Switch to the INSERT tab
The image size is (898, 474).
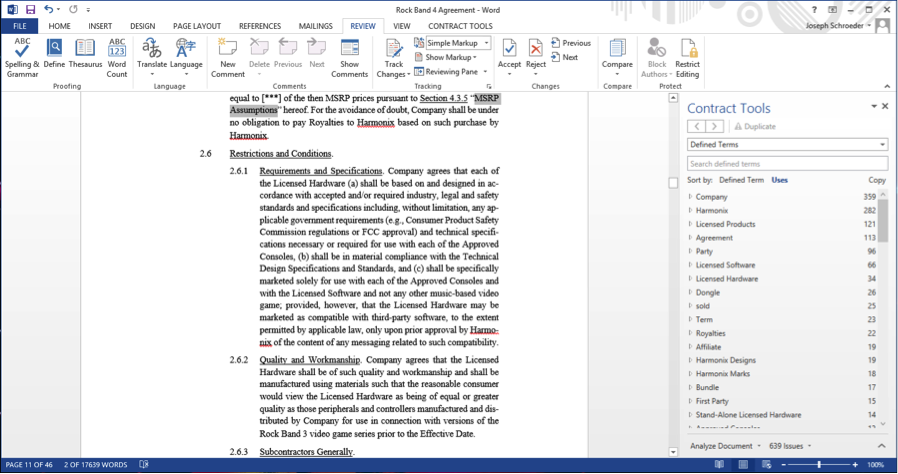click(100, 26)
